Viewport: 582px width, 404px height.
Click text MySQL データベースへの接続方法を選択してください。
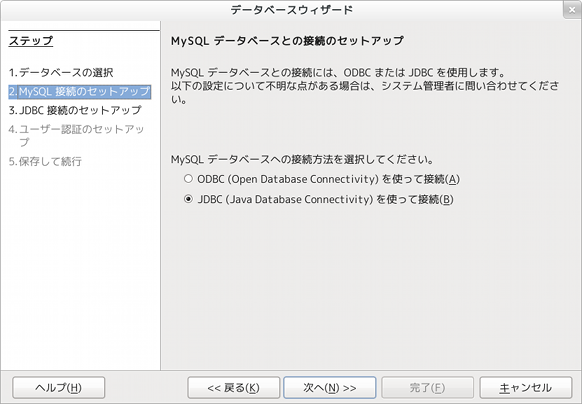coord(303,160)
